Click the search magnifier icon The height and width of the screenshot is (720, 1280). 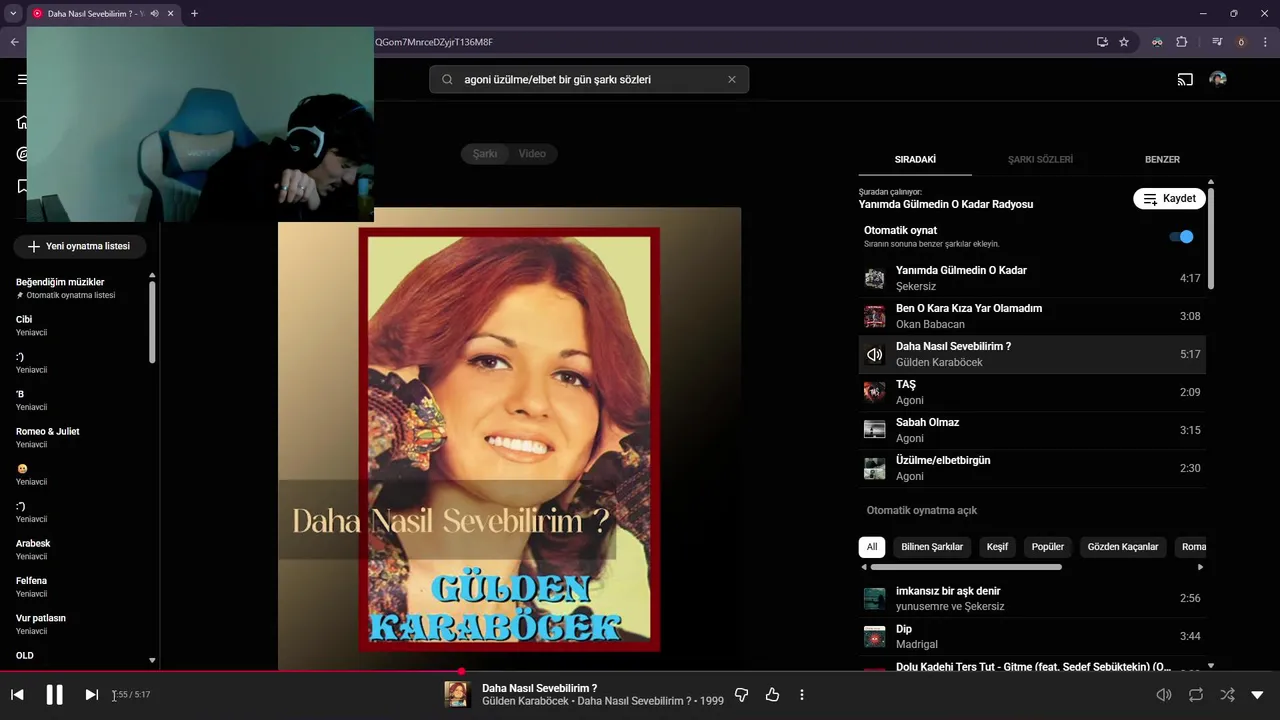[x=447, y=79]
